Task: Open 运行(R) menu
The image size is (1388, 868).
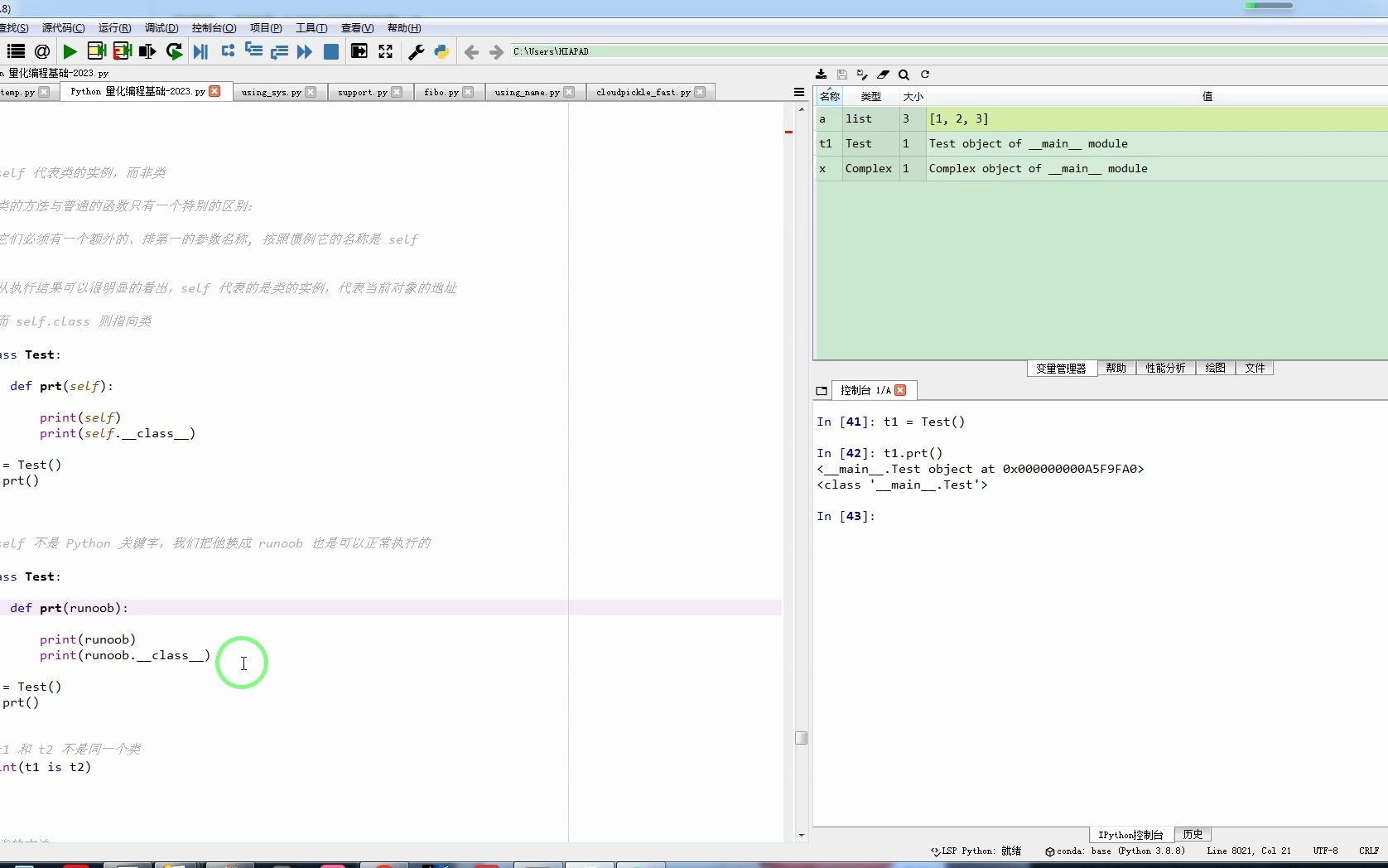Action: pyautogui.click(x=114, y=28)
